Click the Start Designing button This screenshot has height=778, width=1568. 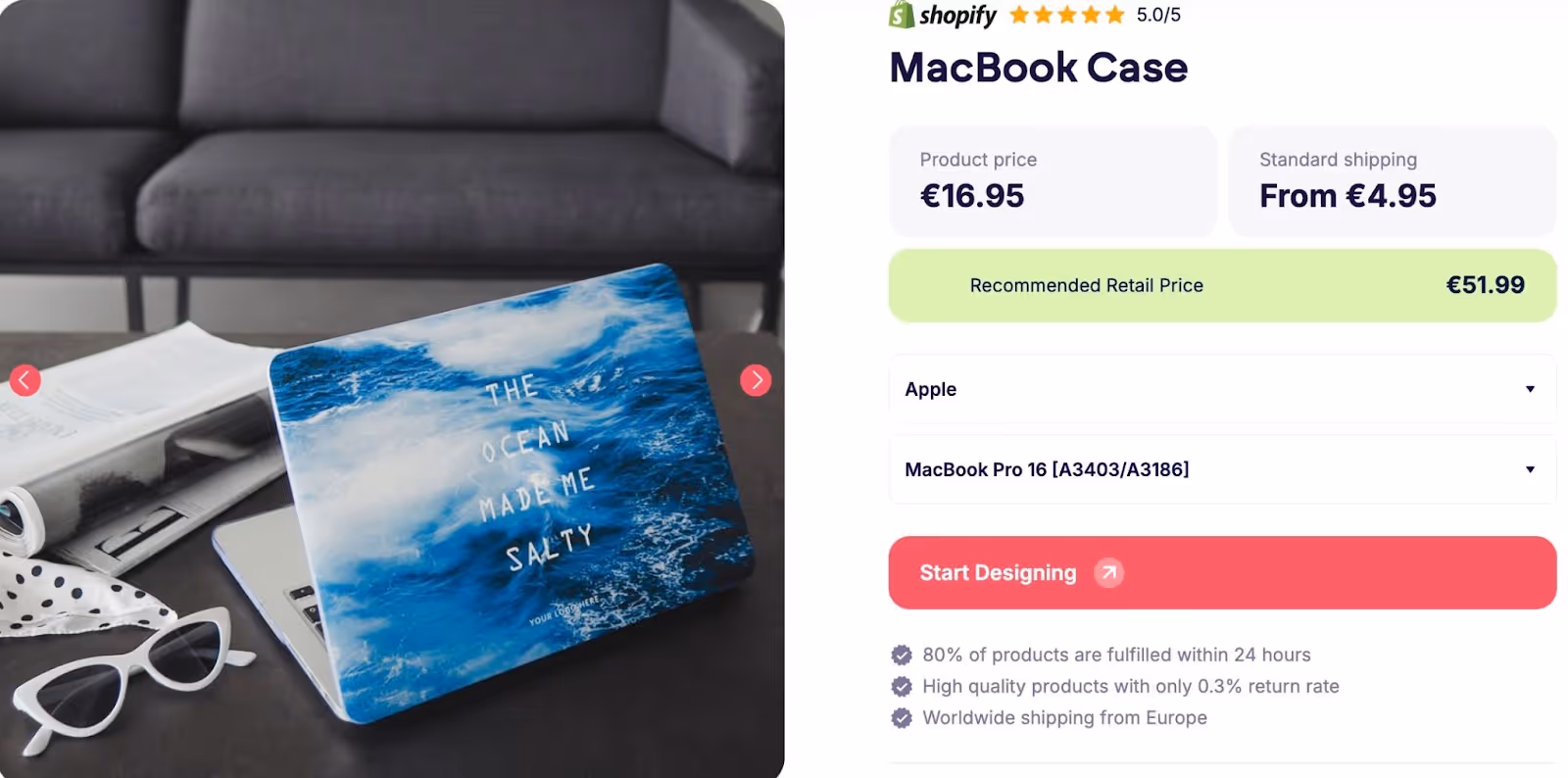pos(1222,572)
